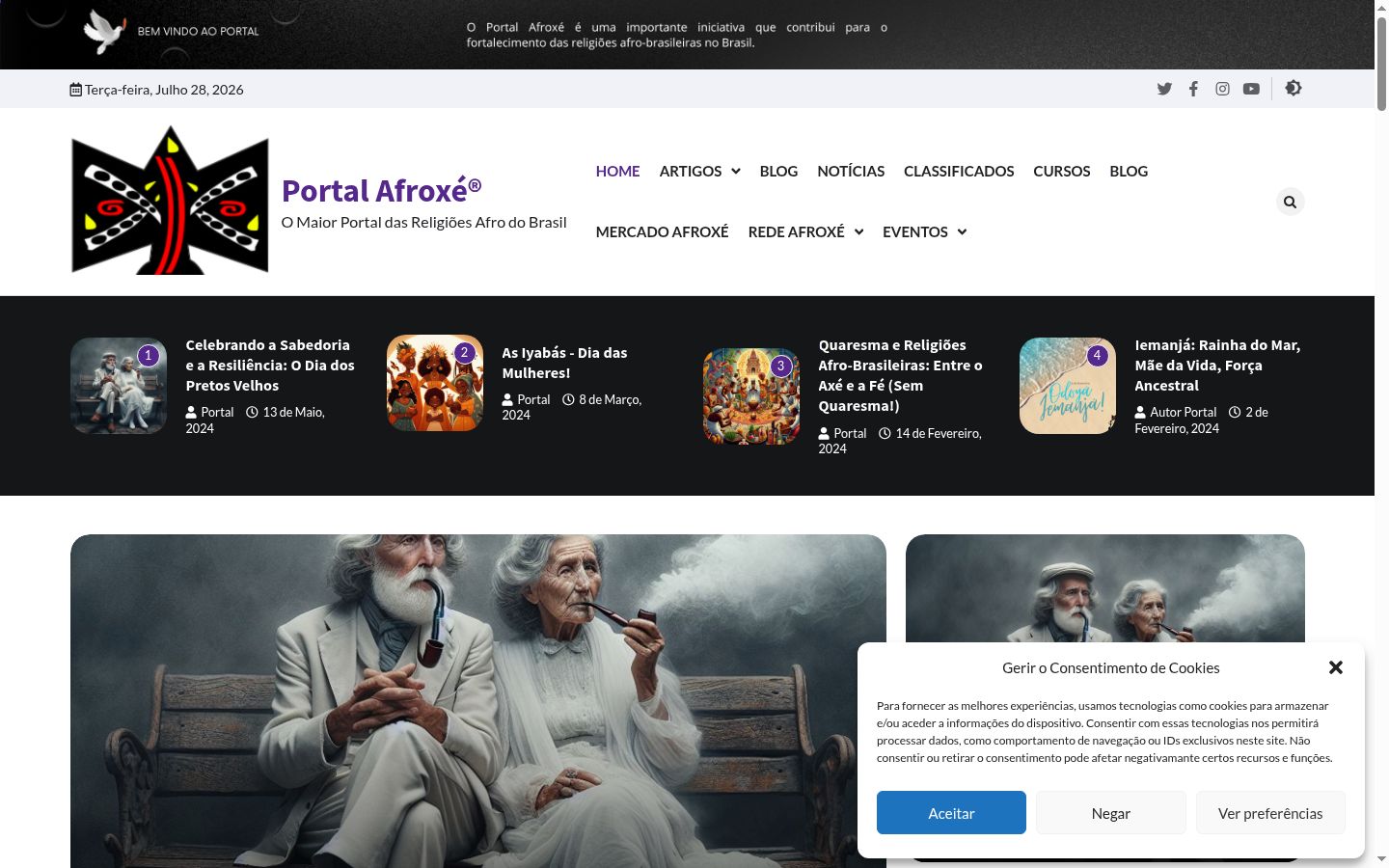Open the MERCADO AFROXÉ menu item
This screenshot has height=868, width=1389.
pos(662,231)
